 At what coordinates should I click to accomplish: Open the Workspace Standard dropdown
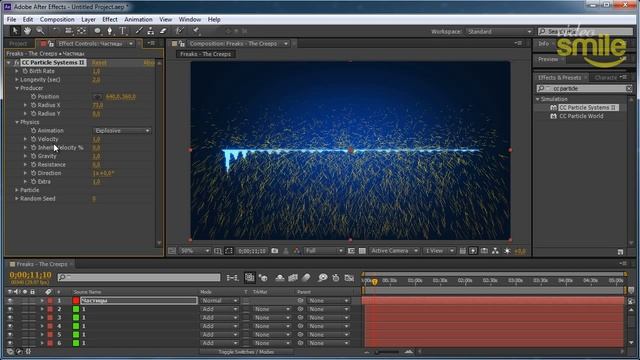coord(499,31)
